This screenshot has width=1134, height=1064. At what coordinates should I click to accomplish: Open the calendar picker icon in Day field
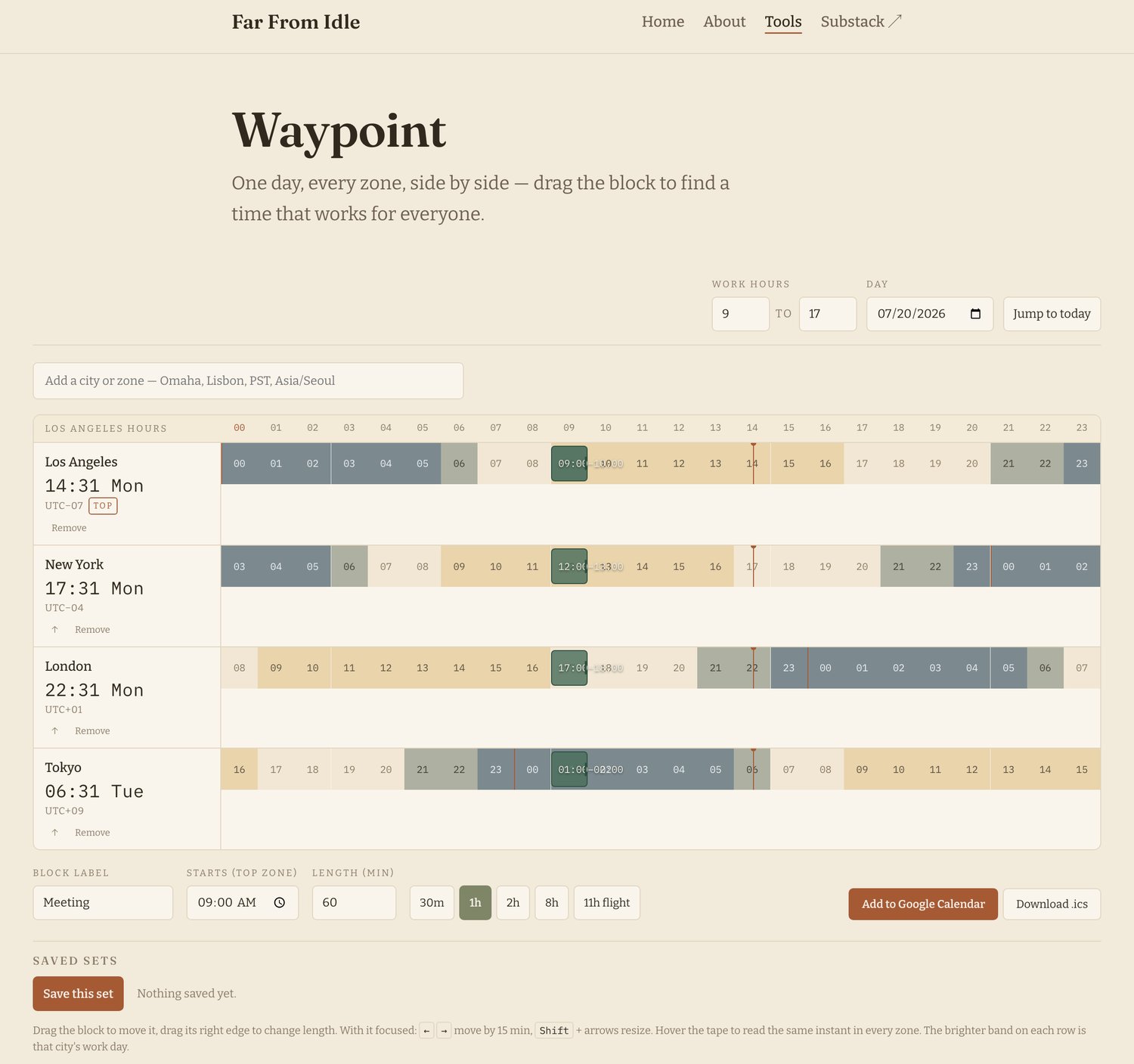(975, 314)
